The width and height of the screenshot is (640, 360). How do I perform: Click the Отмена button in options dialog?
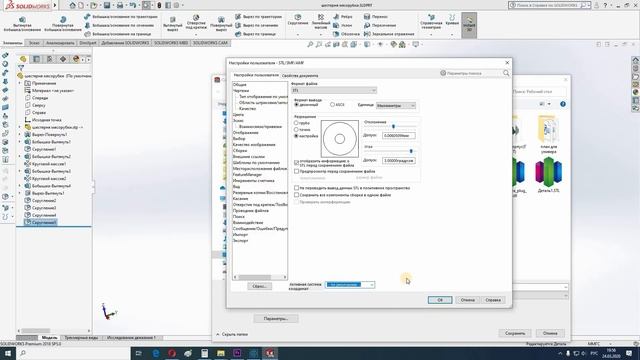[467, 300]
